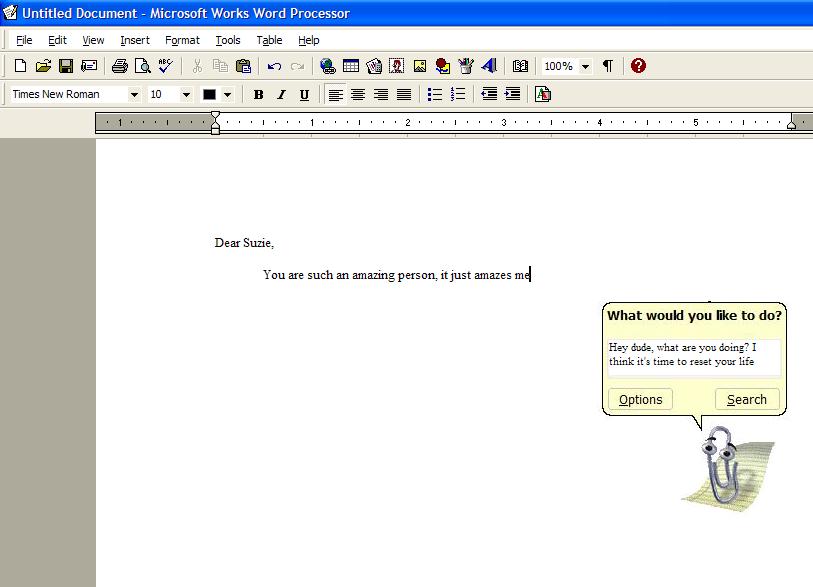813x587 pixels.
Task: Open the font color dropdown arrow
Action: tap(227, 94)
